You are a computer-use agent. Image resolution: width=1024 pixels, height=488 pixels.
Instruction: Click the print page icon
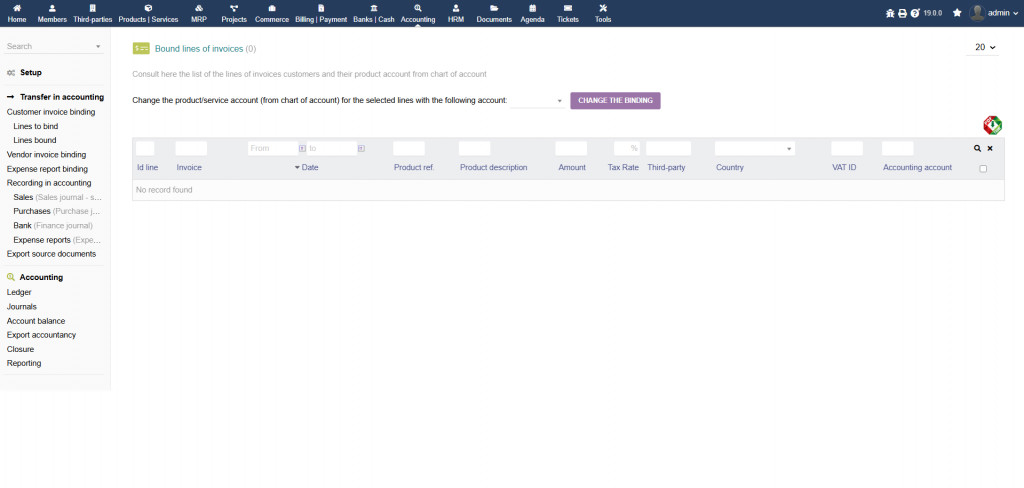click(x=903, y=13)
